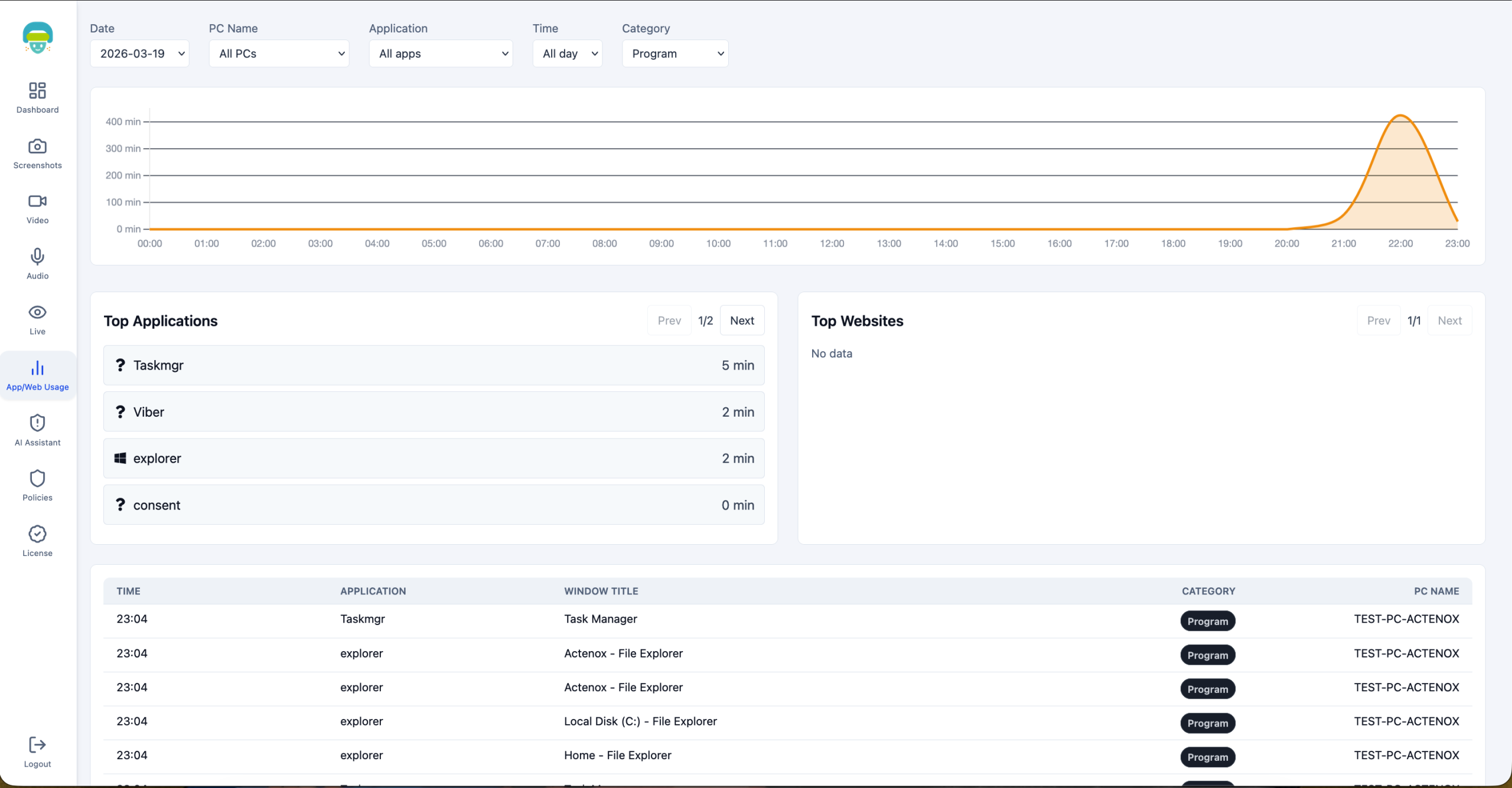1512x788 pixels.
Task: Go to Screenshots camera icon
Action: click(37, 146)
